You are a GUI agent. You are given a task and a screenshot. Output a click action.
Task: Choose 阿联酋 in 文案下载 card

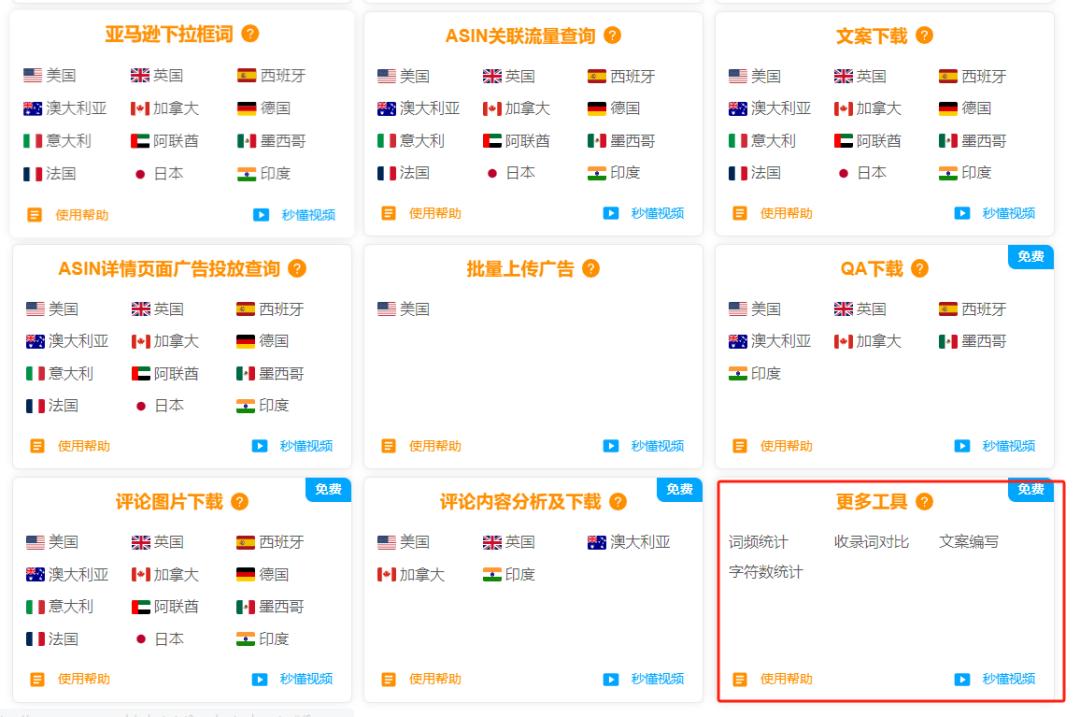click(x=868, y=141)
